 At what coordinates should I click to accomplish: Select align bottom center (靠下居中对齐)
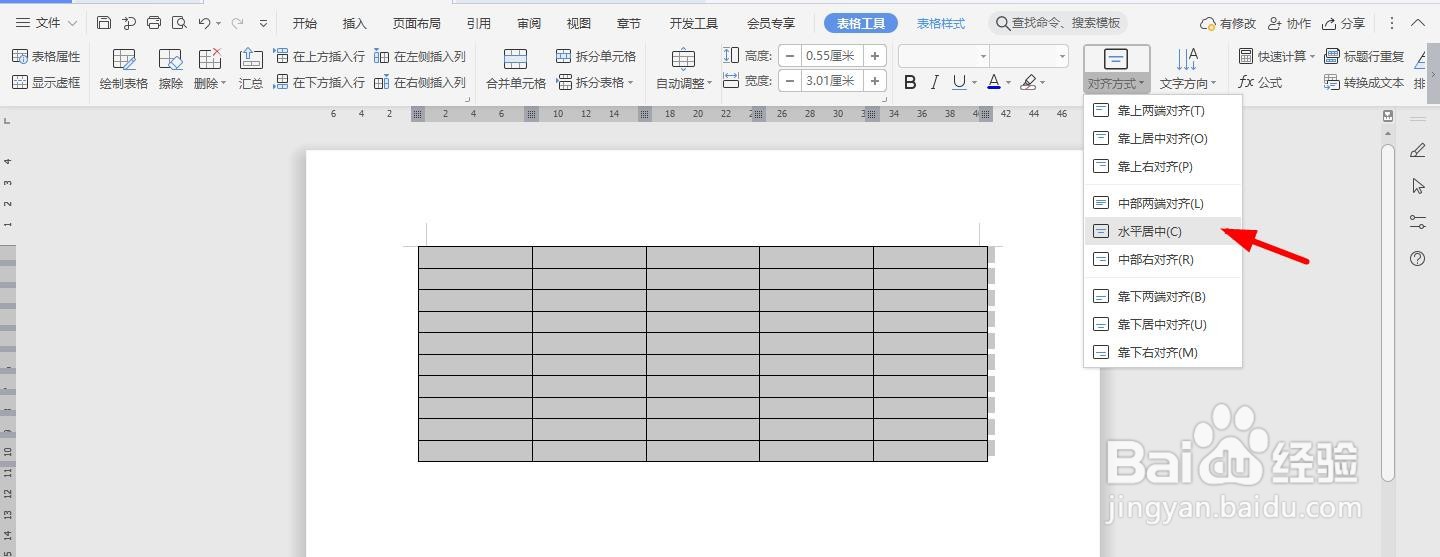(x=1163, y=325)
